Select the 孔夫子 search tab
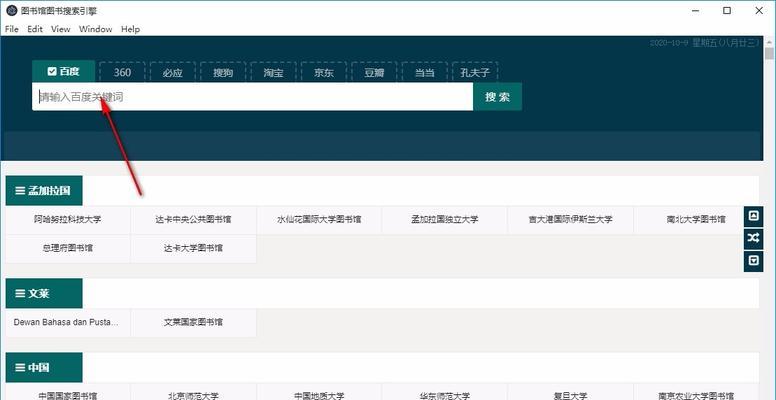 pos(475,72)
